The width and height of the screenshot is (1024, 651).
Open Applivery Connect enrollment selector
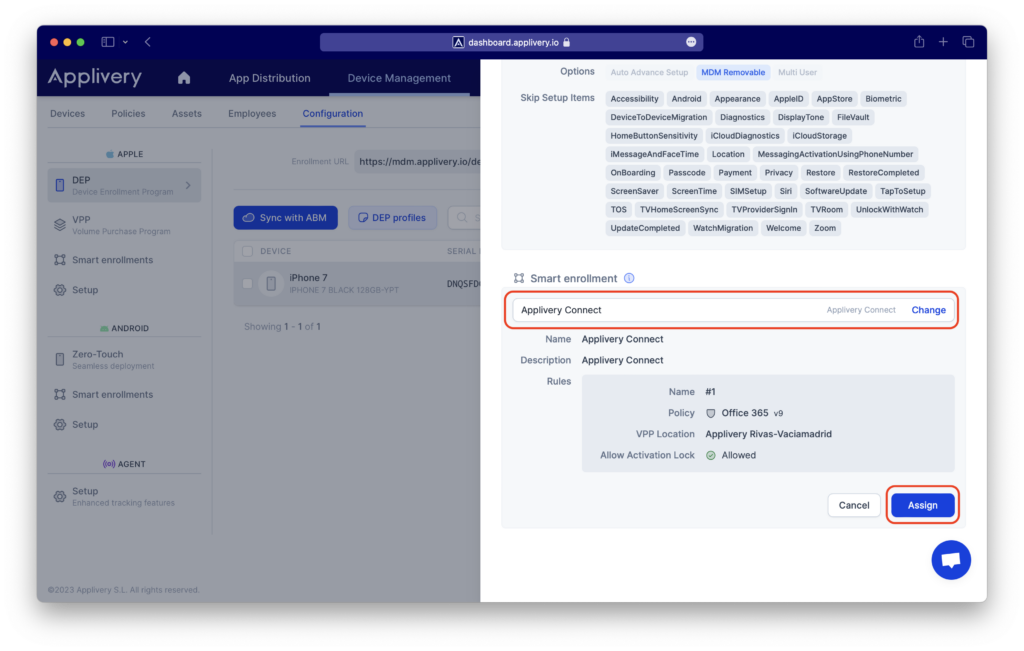click(733, 310)
